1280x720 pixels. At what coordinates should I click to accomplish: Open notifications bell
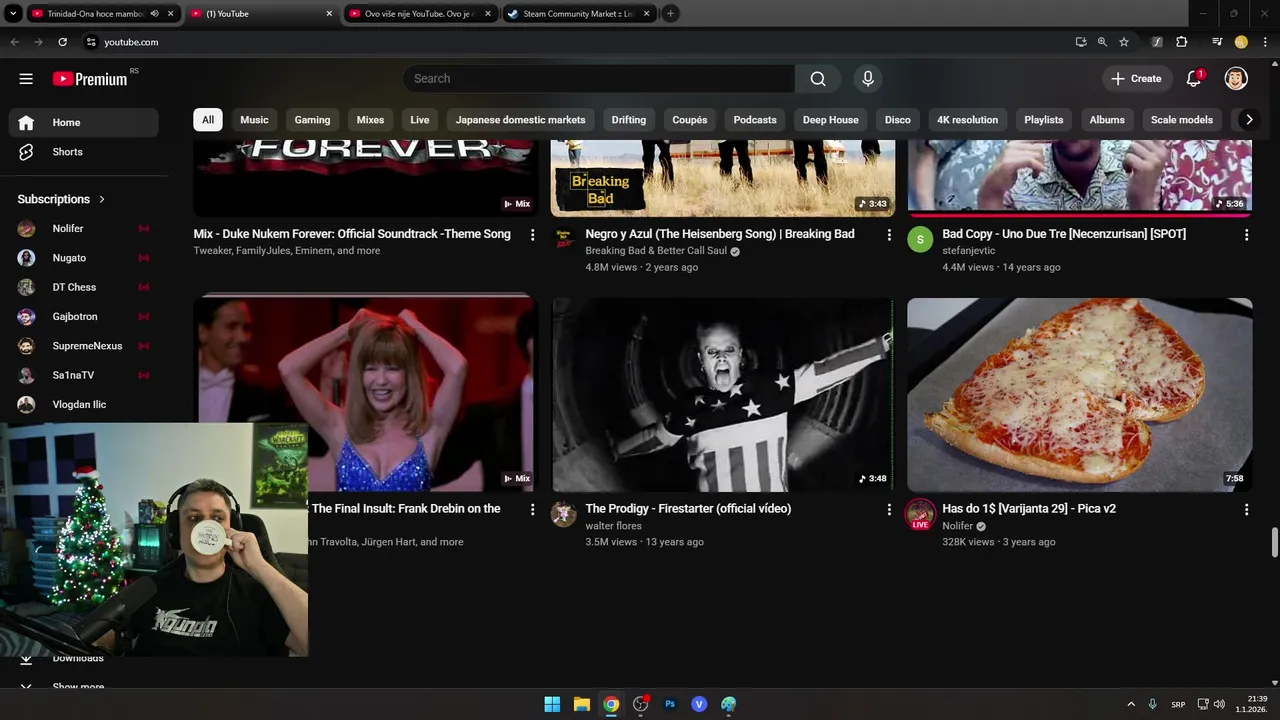[x=1194, y=79]
